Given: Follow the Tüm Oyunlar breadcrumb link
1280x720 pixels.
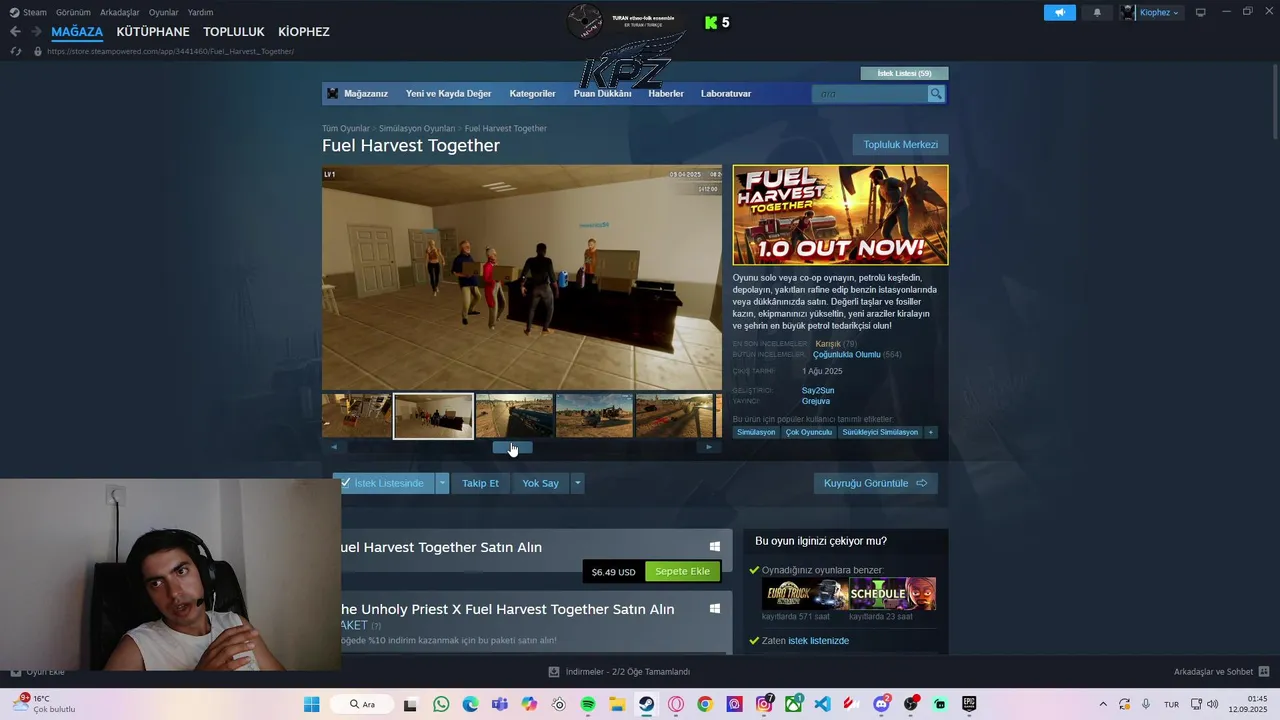Looking at the screenshot, I should (x=346, y=129).
